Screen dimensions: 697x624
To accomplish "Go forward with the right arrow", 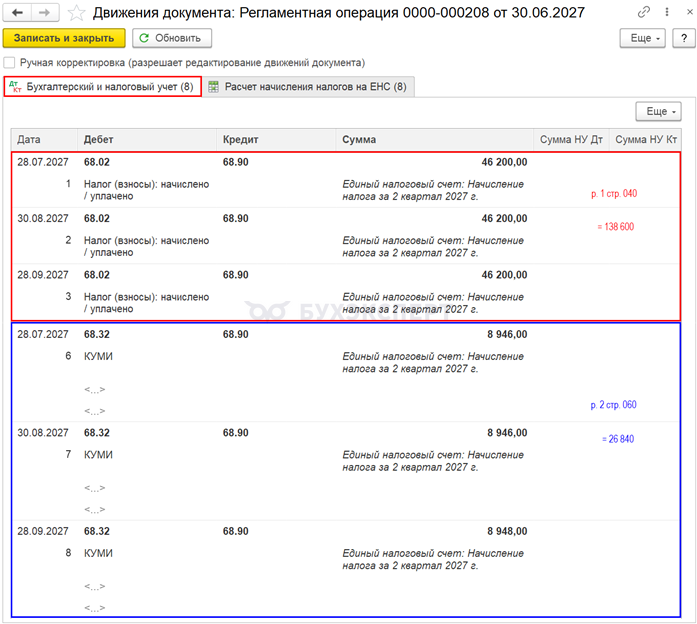I will [45, 12].
